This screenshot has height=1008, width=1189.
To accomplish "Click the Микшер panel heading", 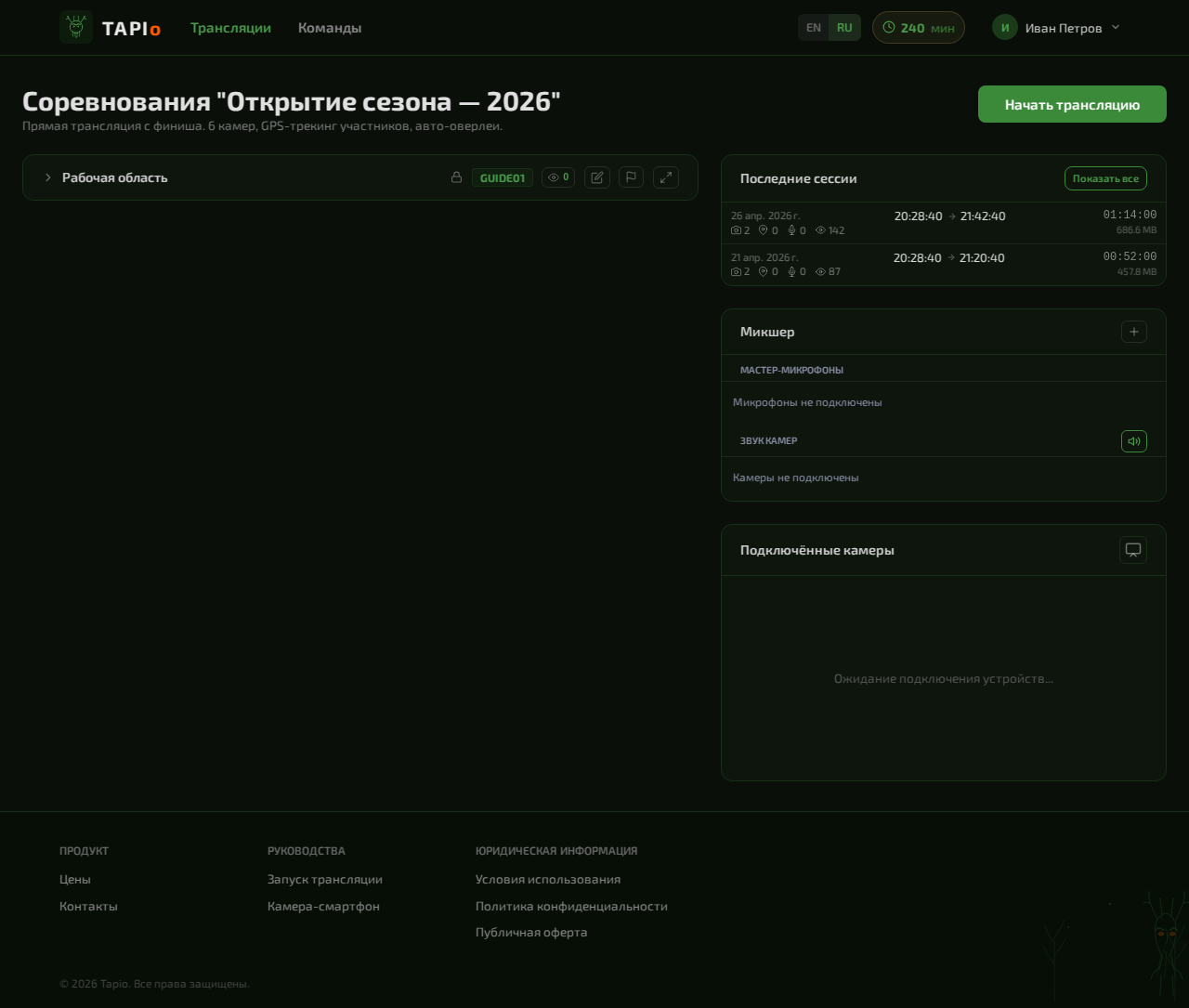I will pyautogui.click(x=767, y=332).
